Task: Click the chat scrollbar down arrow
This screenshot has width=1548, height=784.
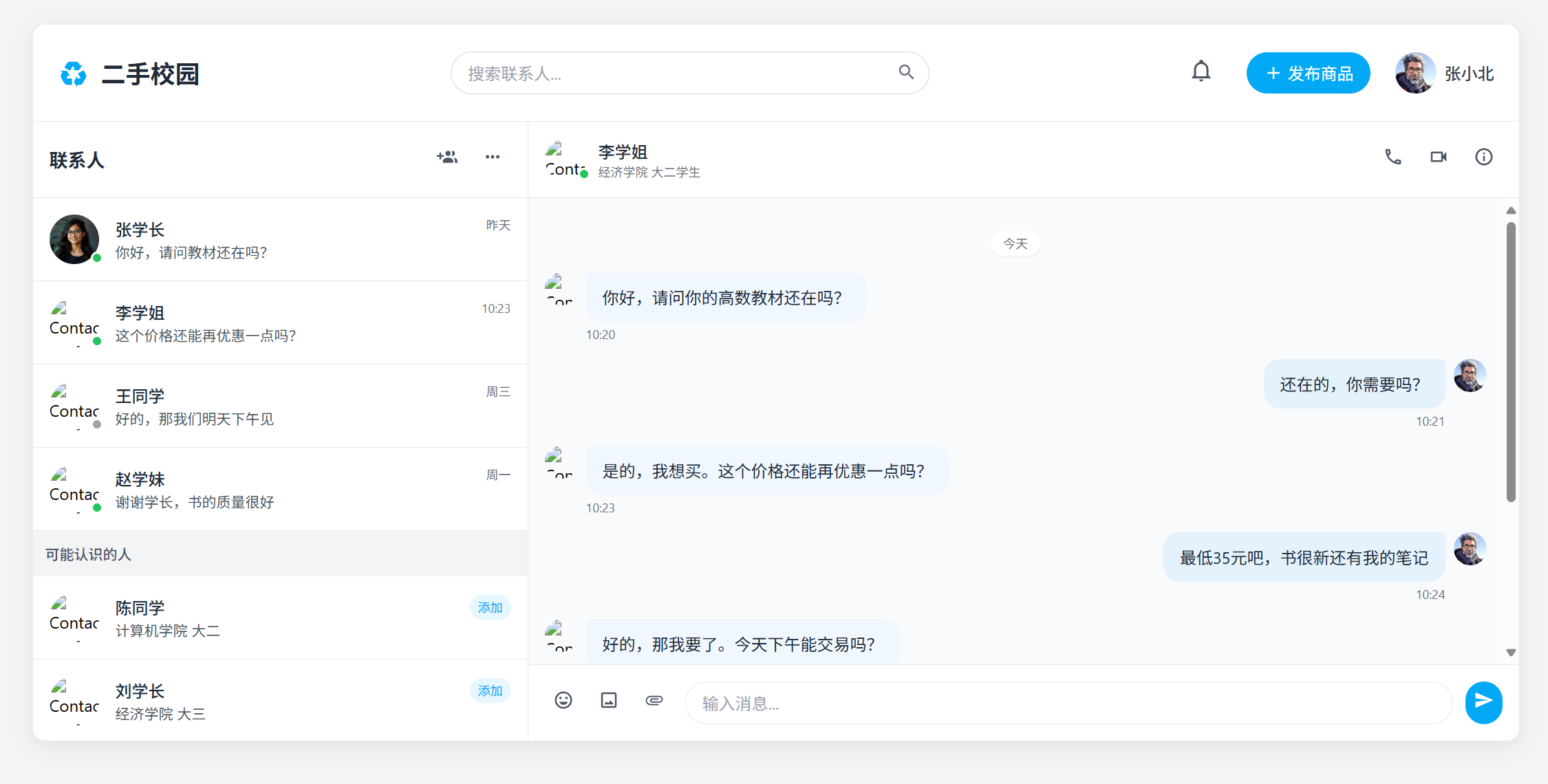Action: click(x=1511, y=653)
